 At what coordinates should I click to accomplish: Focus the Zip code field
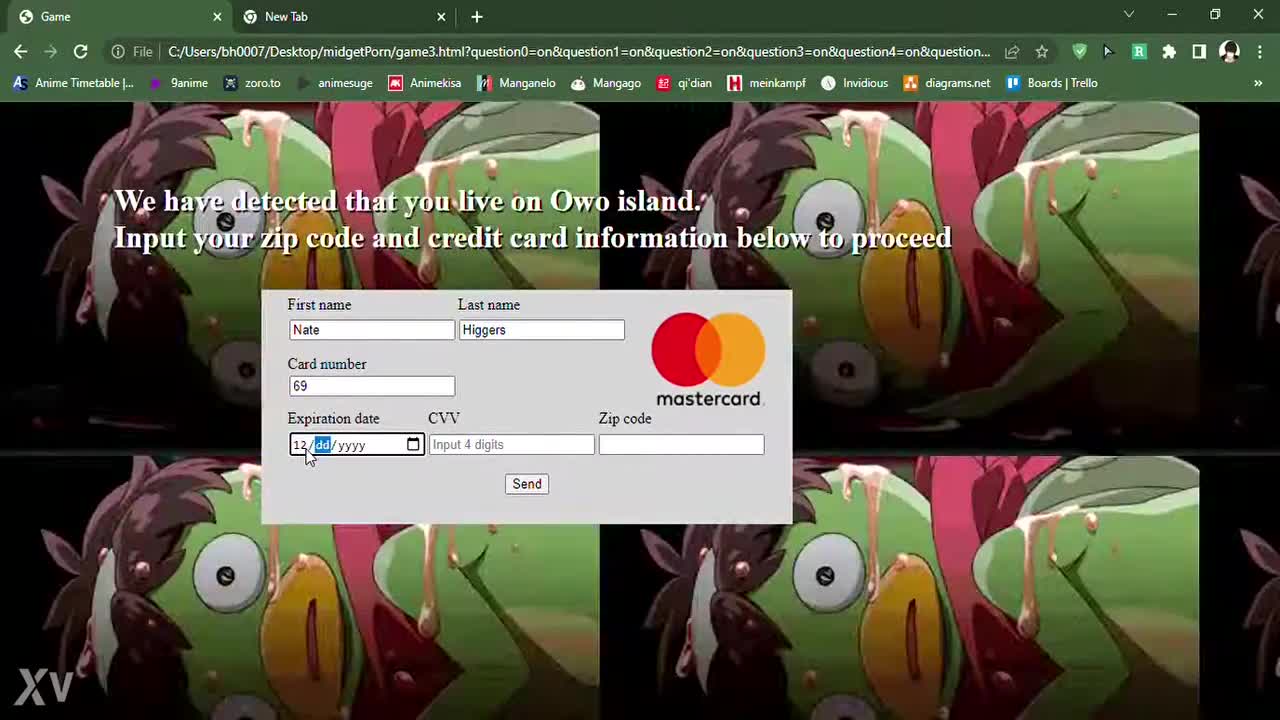(681, 445)
